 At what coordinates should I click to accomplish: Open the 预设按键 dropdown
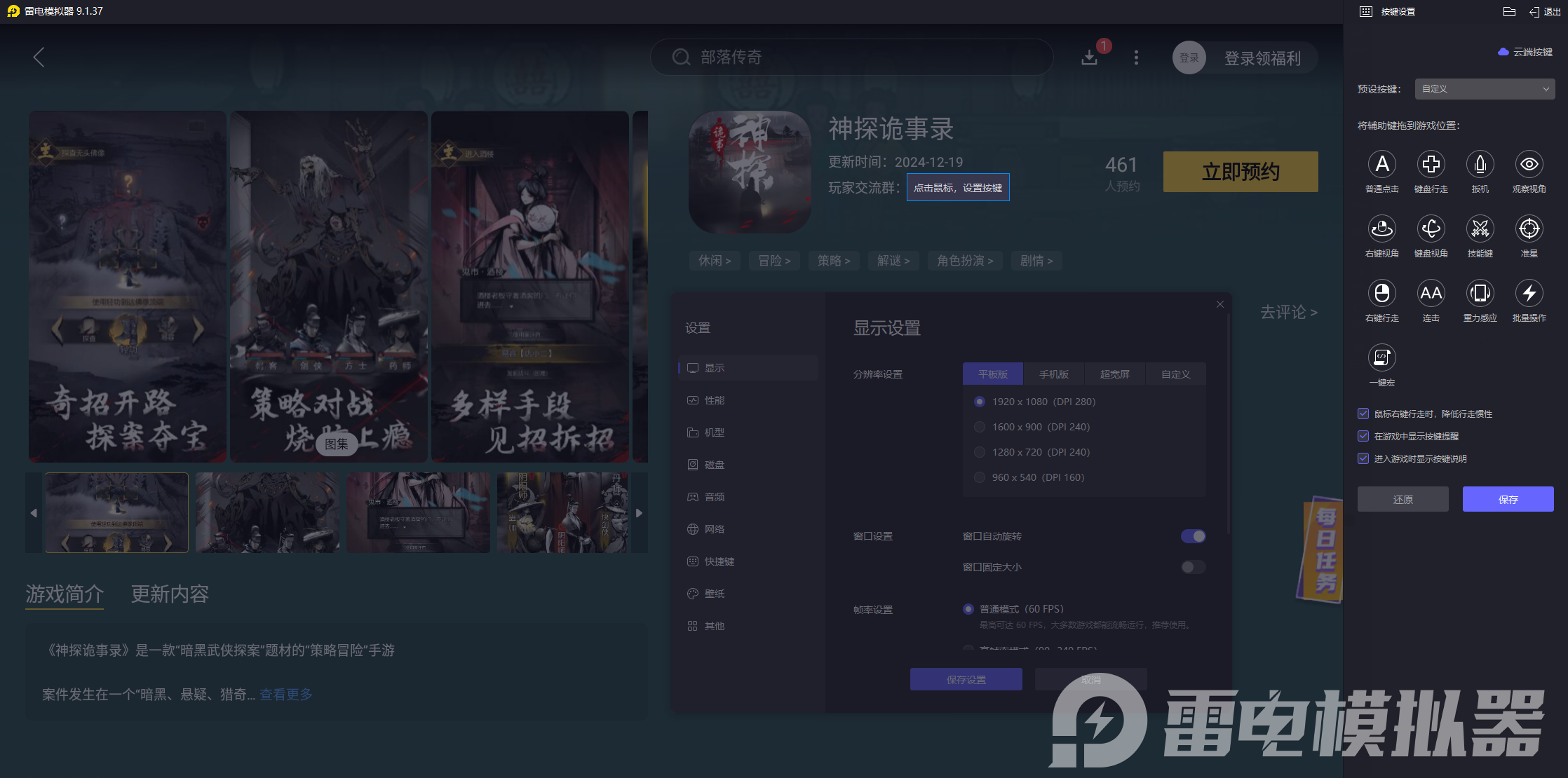[1484, 88]
